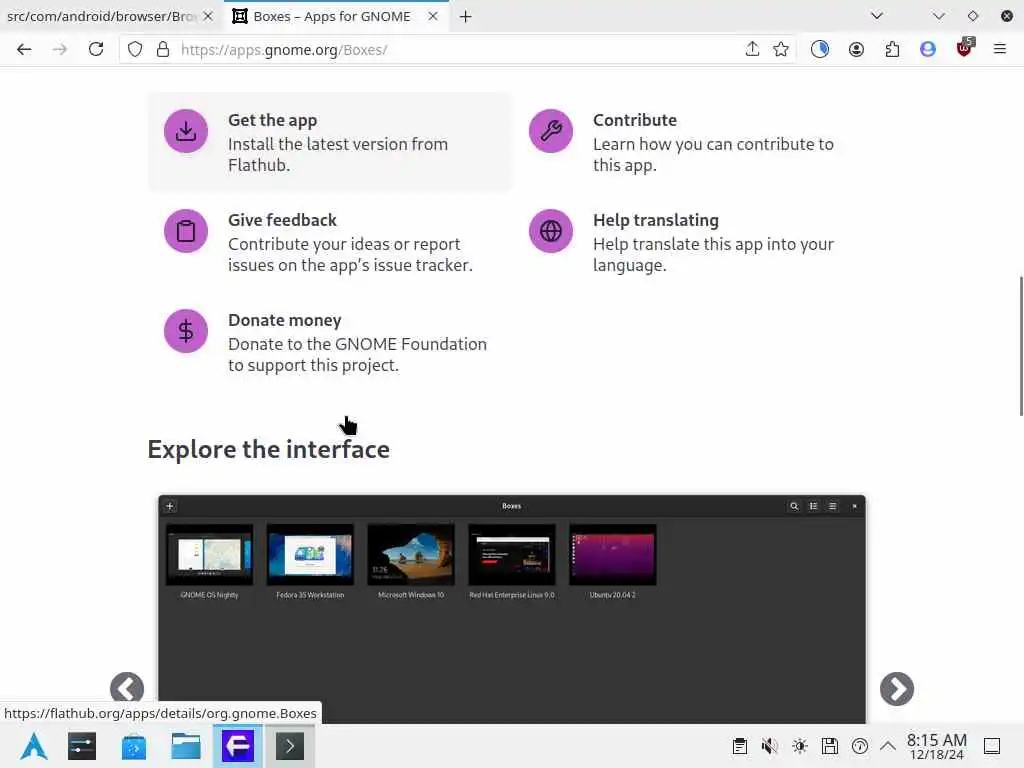Click the Donate money dollar icon
Screen dimensions: 1024x768
click(186, 330)
